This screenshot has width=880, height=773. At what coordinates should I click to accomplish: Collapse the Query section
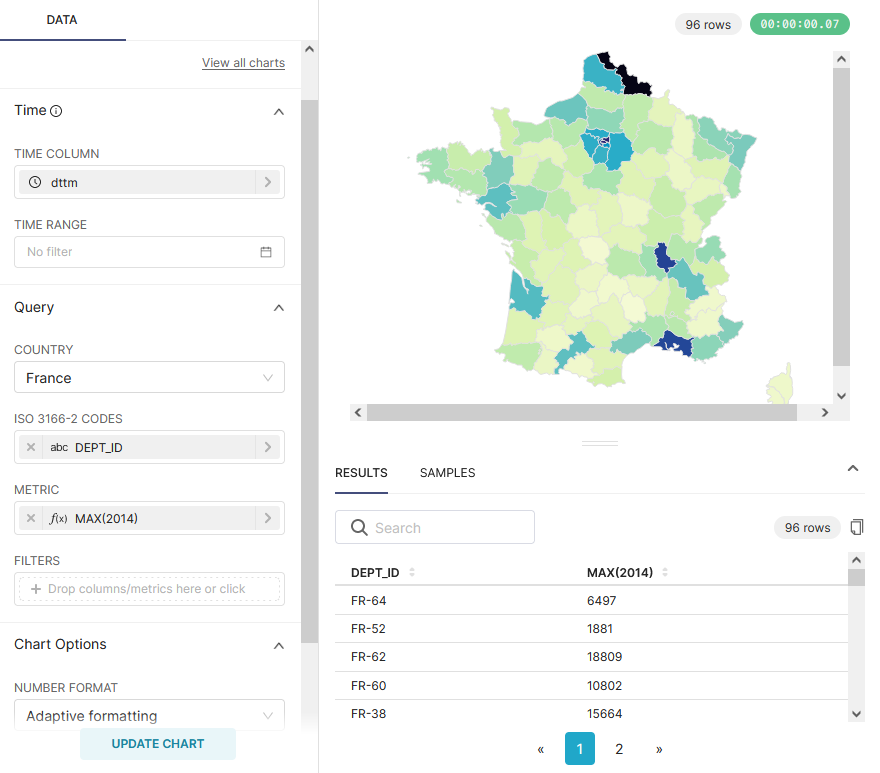click(x=279, y=308)
